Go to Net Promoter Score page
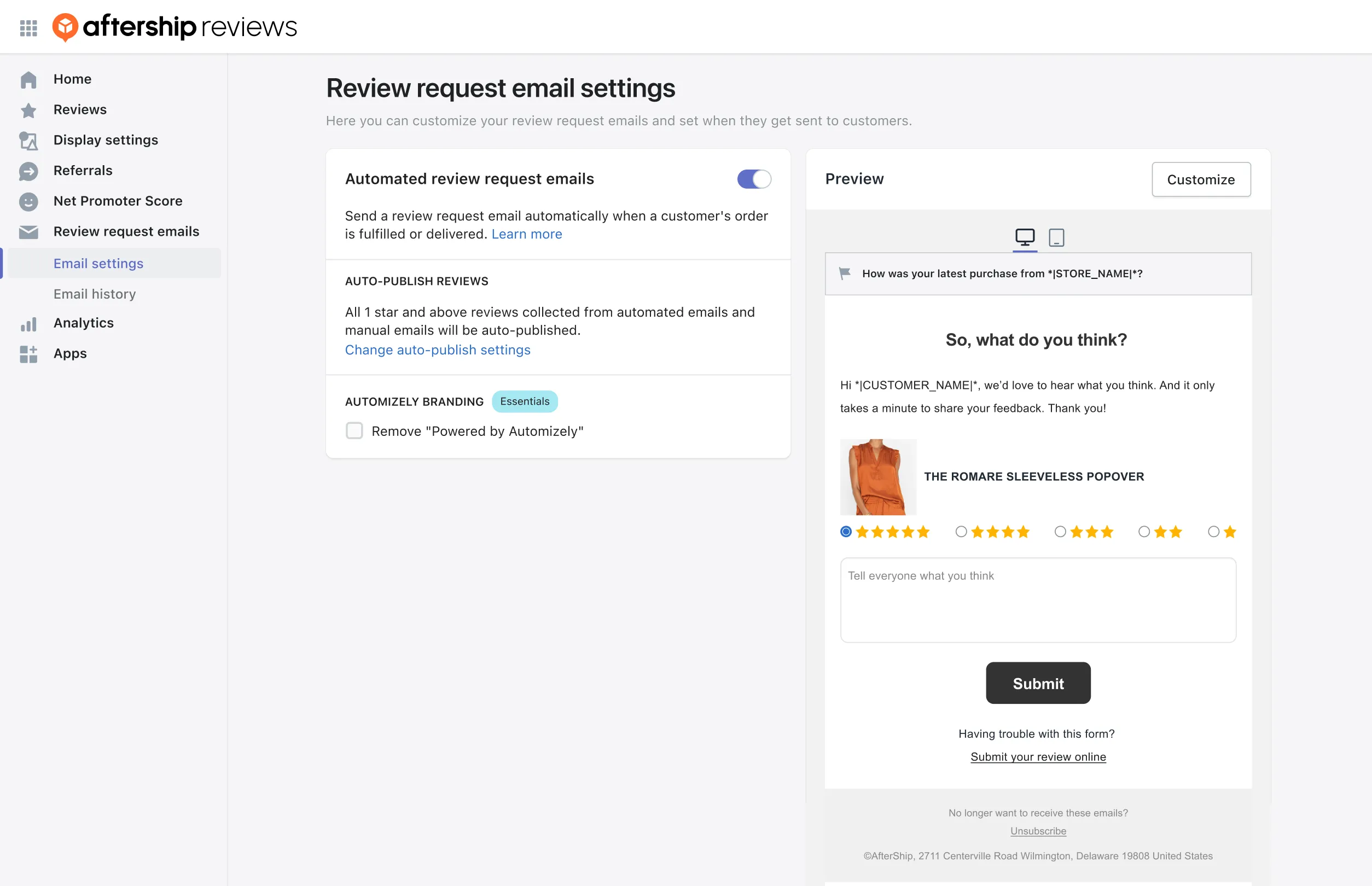This screenshot has width=1372, height=886. click(118, 201)
